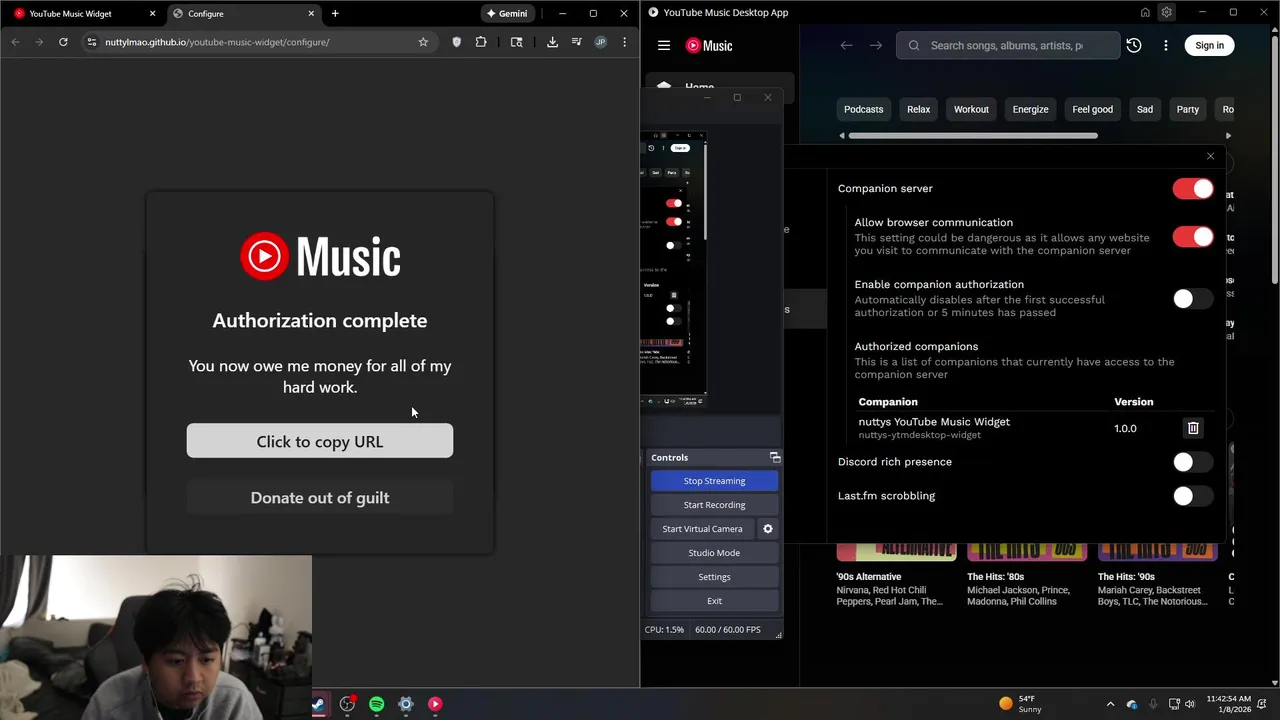Click the mood chips horizontal scrollbar

click(973, 135)
